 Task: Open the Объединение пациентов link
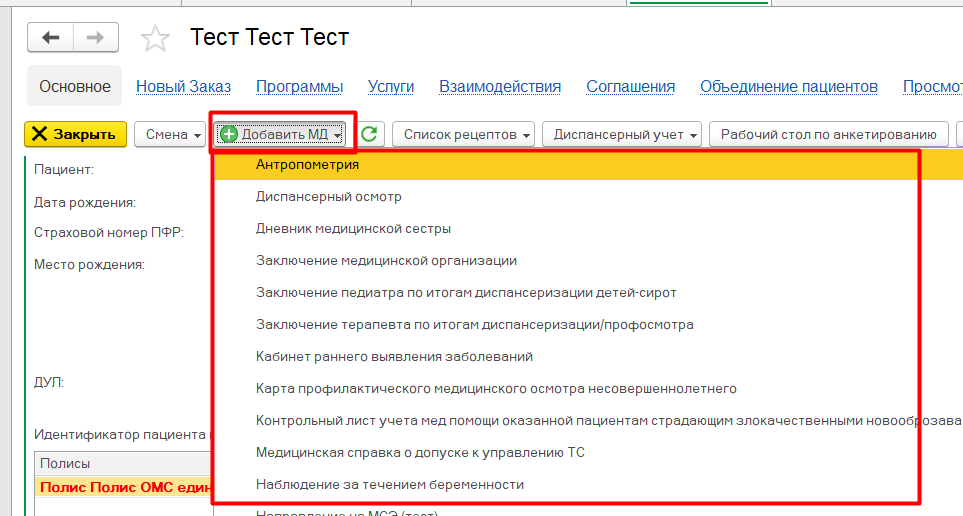pos(788,87)
